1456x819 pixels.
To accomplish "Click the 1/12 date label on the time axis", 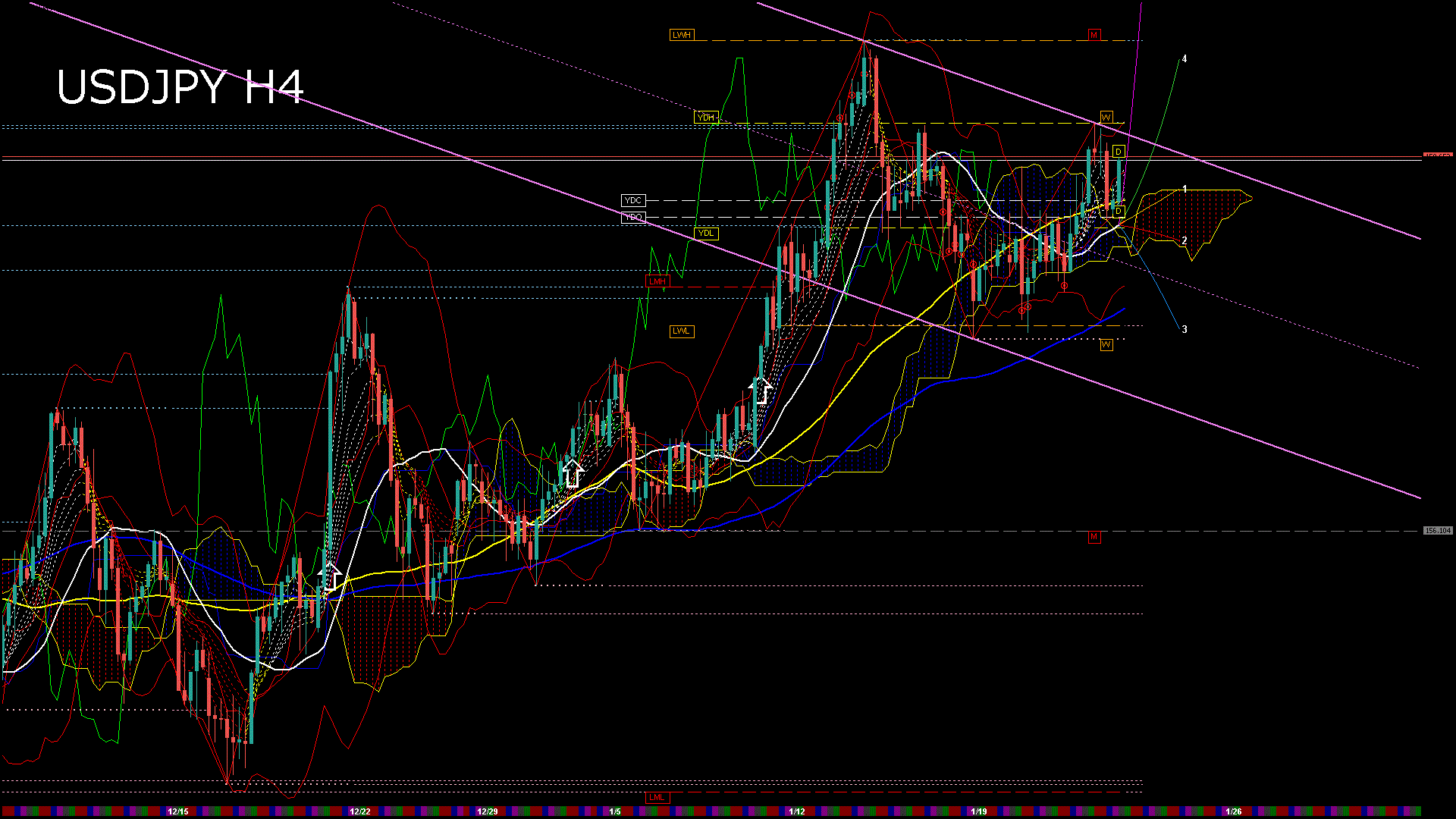I will tap(796, 811).
